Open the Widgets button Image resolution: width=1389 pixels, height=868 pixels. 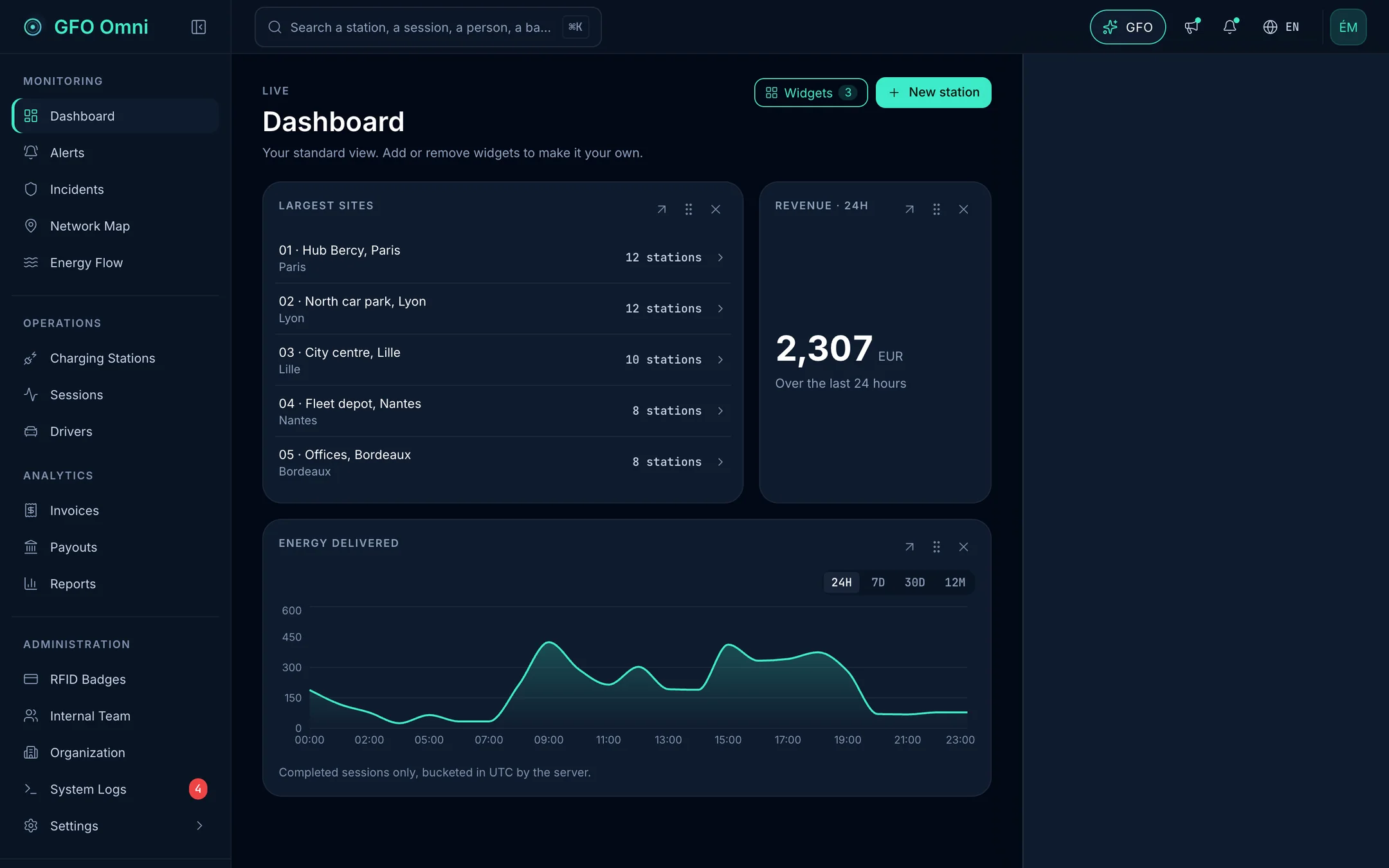[x=810, y=93]
